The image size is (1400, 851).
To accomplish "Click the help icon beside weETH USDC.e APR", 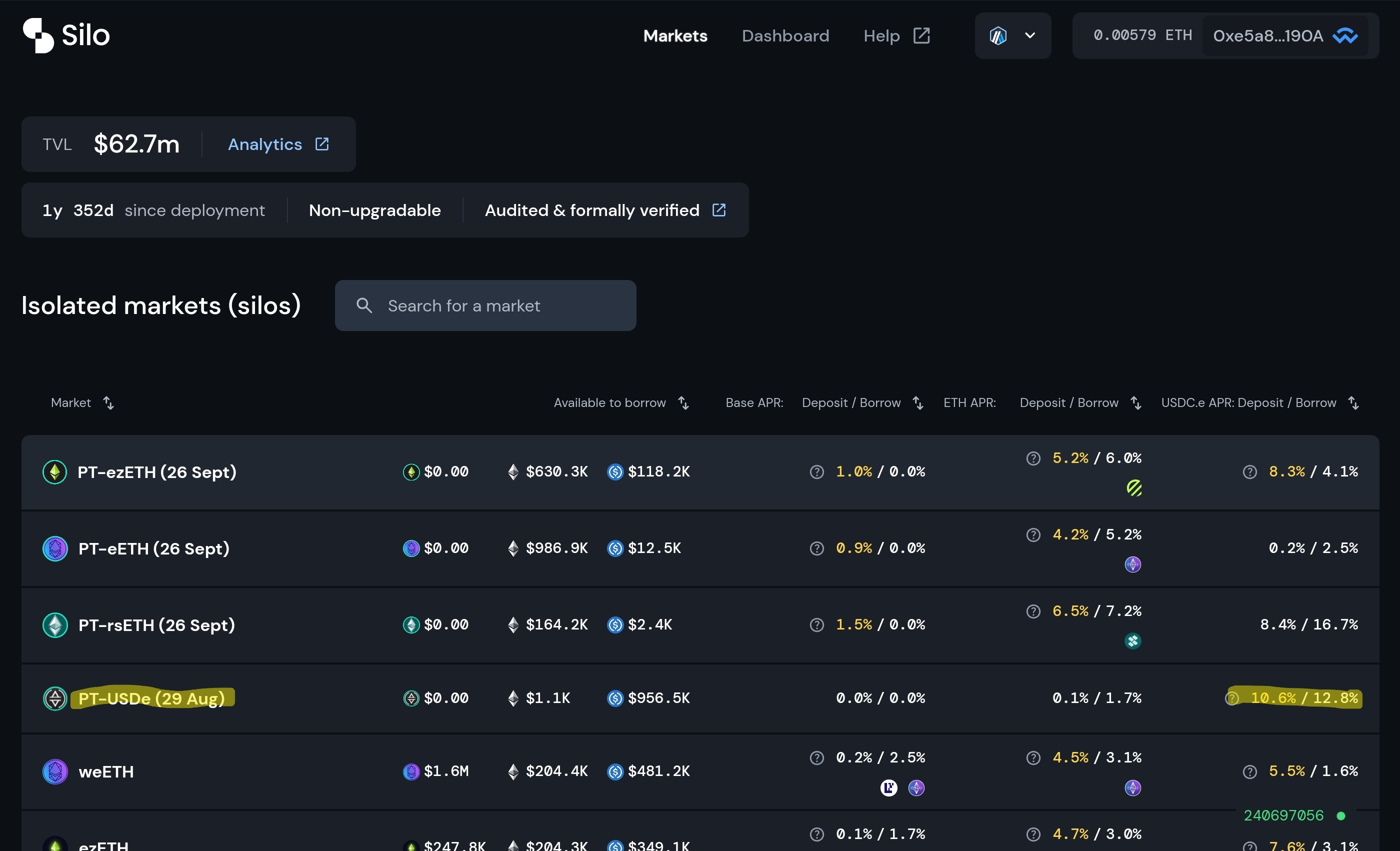I will click(1249, 771).
